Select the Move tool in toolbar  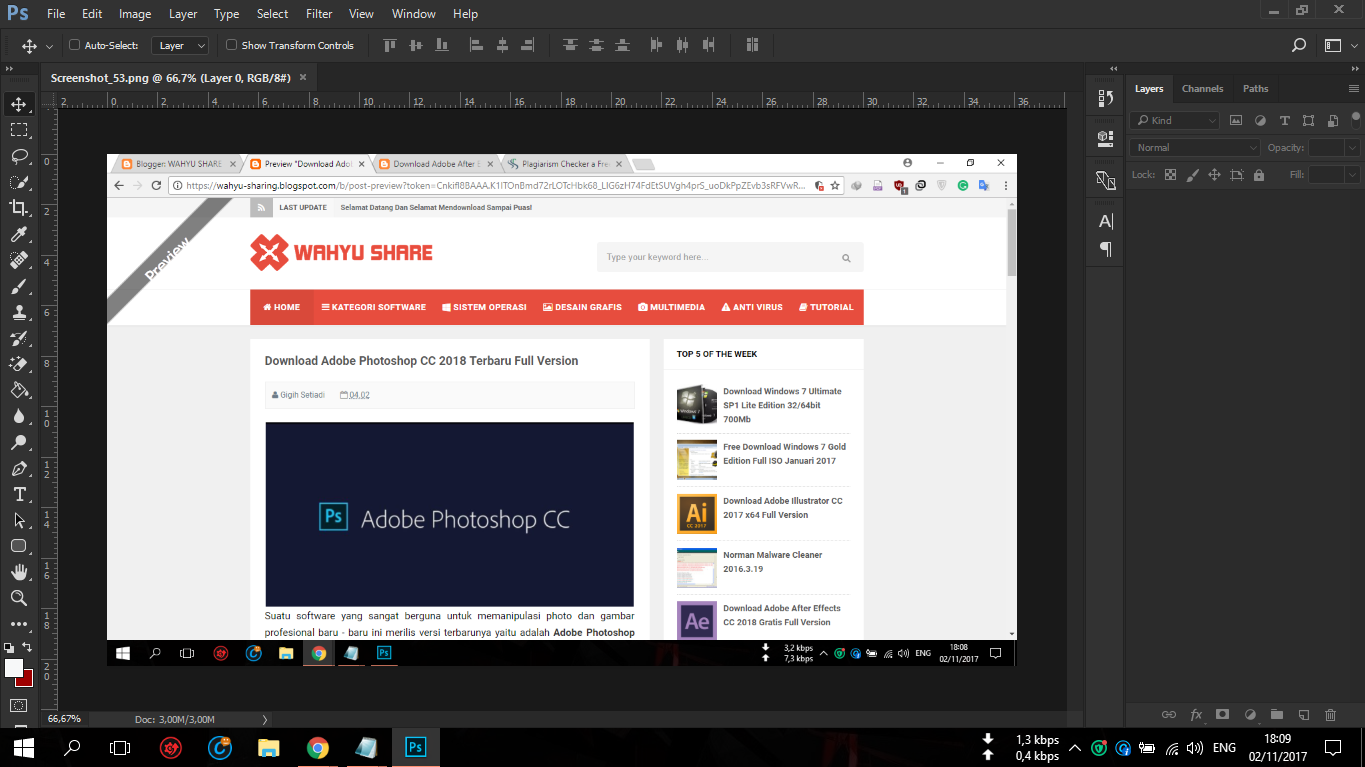click(x=18, y=104)
